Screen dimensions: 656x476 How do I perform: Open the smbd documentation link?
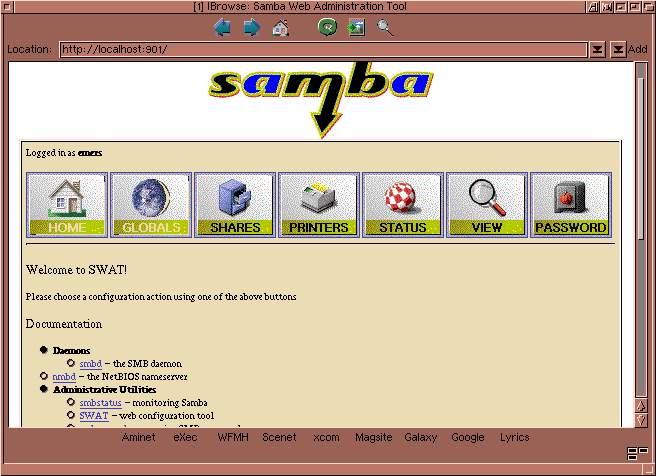point(91,363)
